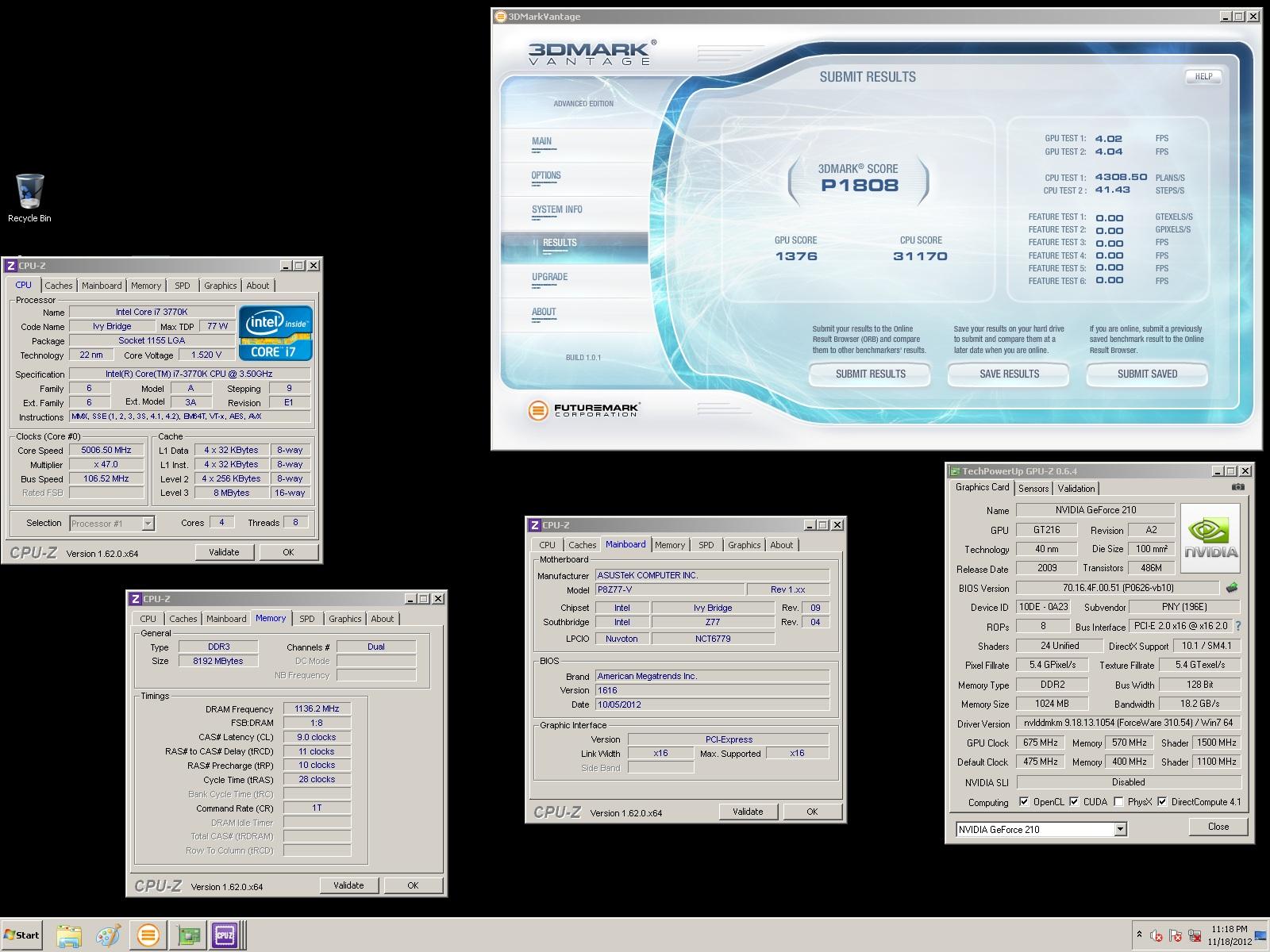Click HELP in 3DMark Vantage
1270x952 pixels.
point(1203,77)
